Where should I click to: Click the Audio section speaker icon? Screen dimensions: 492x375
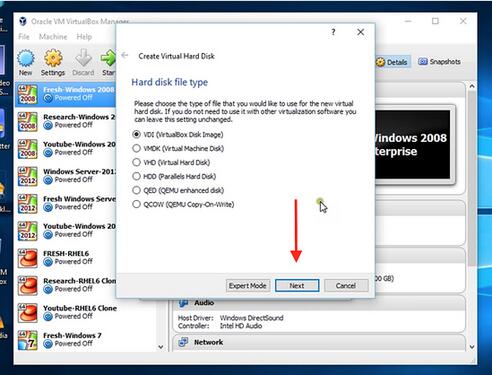click(183, 303)
